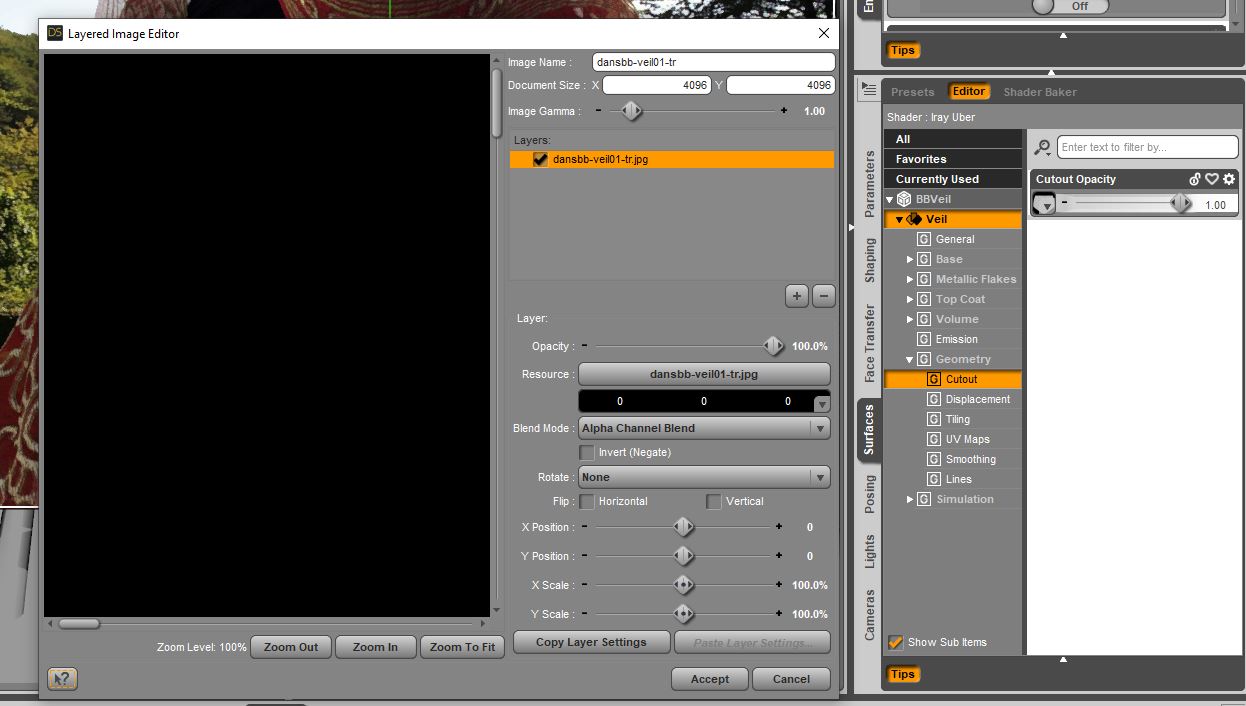Toggle Show Sub Items checkbox
1246x706 pixels.
pyautogui.click(x=896, y=642)
